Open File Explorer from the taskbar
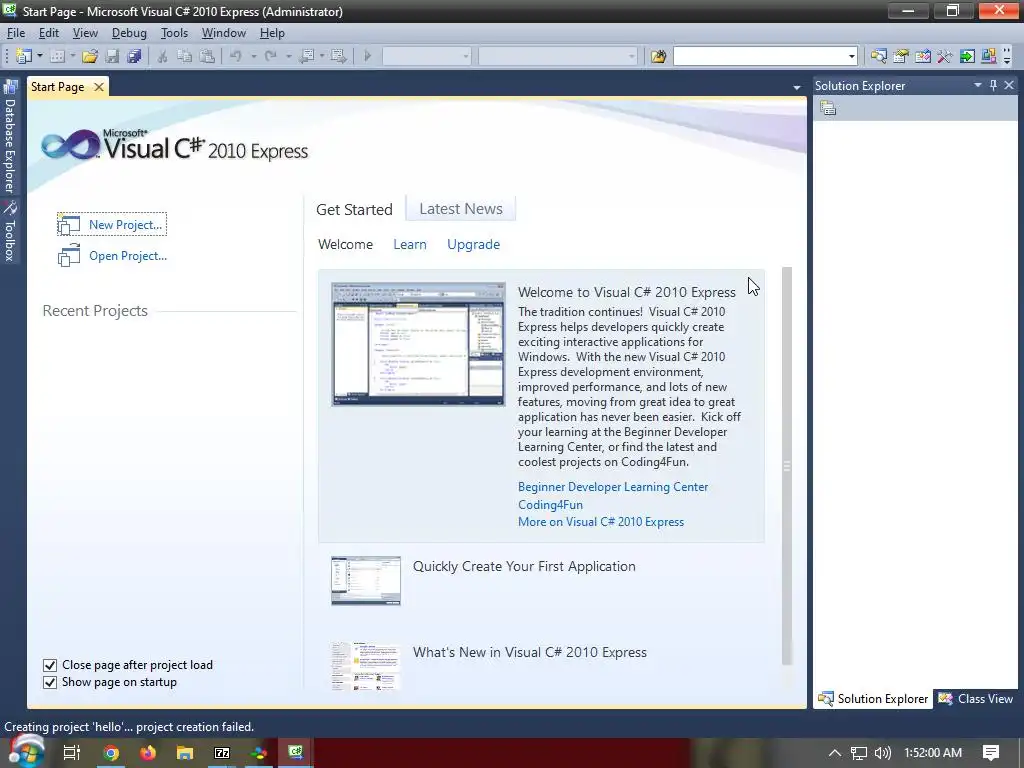 point(185,753)
